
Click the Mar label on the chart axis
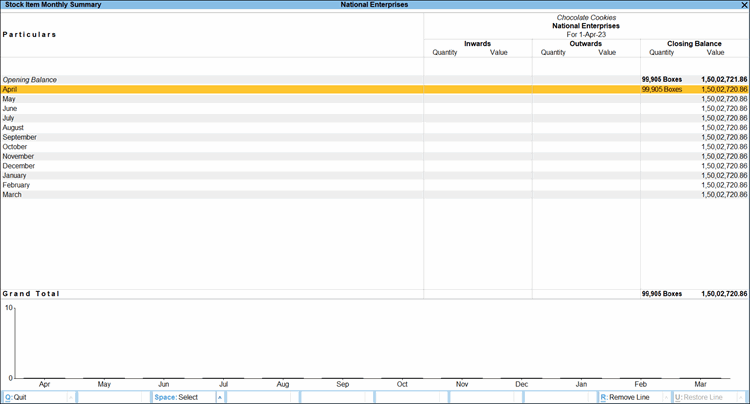click(x=700, y=384)
